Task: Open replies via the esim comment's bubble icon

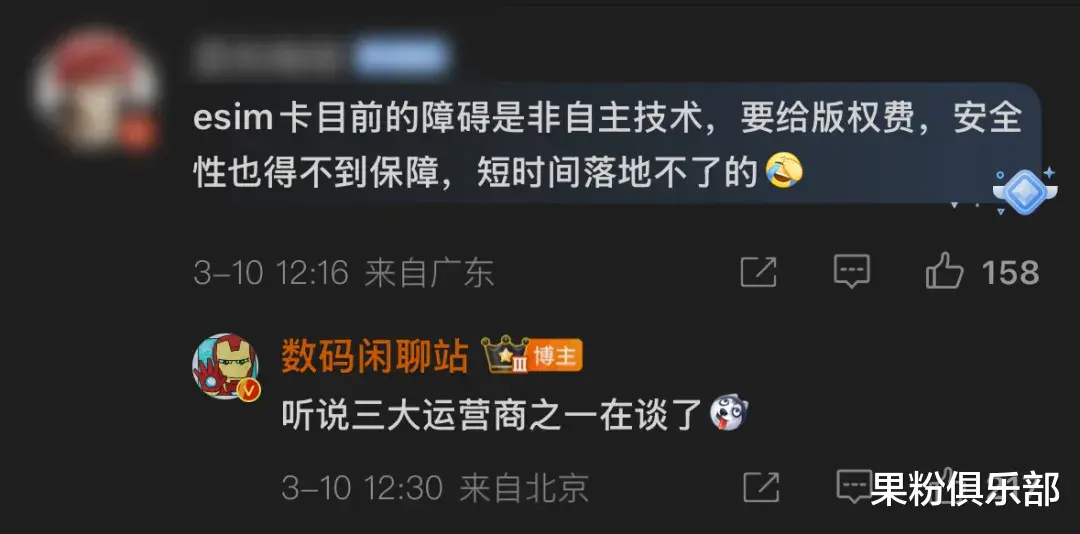Action: pos(852,271)
